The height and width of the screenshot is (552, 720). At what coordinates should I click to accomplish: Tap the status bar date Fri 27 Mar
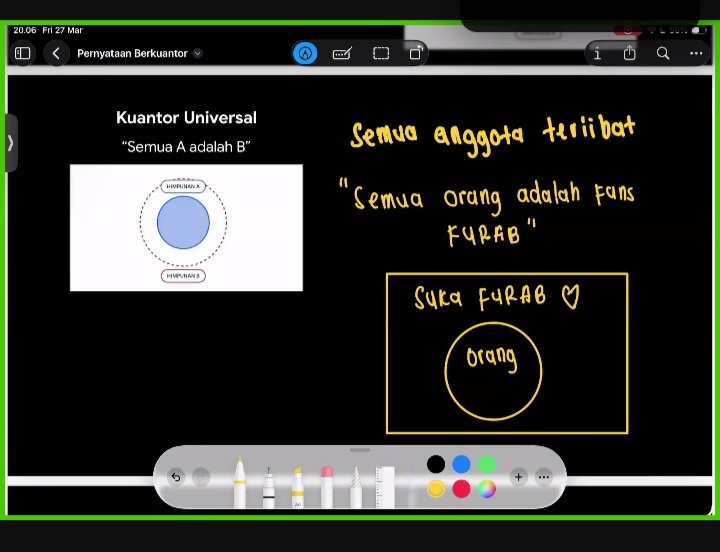(62, 30)
